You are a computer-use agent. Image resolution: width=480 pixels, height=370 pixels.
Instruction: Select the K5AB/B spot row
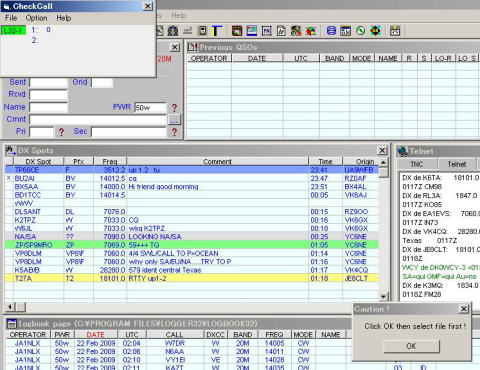[x=192, y=270]
